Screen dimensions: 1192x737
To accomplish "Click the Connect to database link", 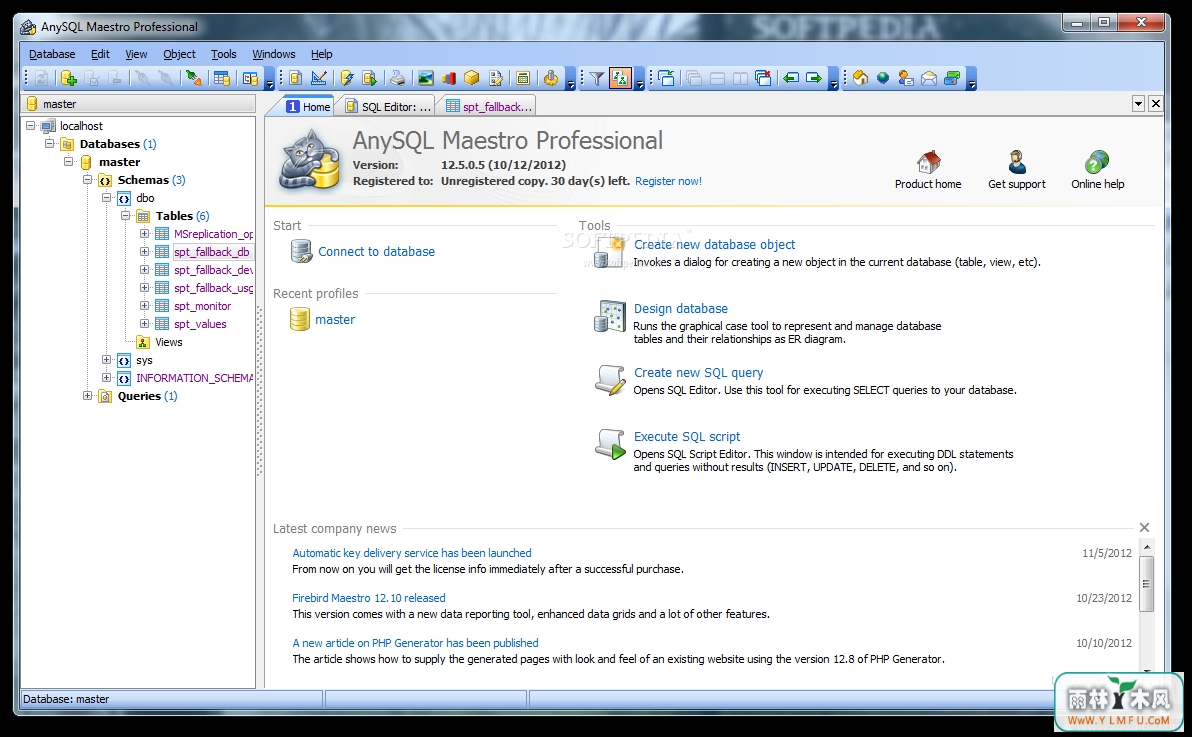I will point(376,252).
